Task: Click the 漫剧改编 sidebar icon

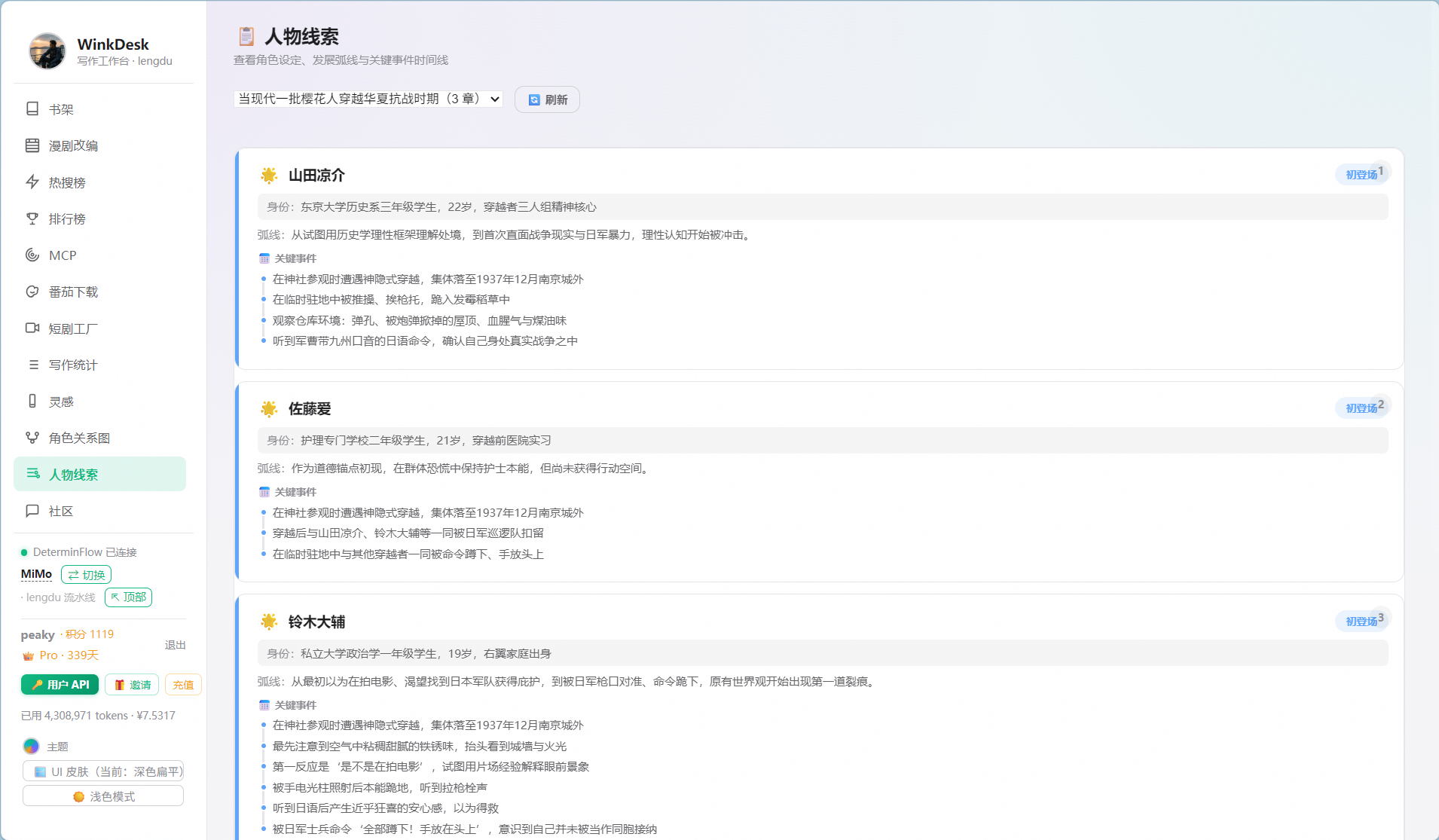Action: point(32,145)
